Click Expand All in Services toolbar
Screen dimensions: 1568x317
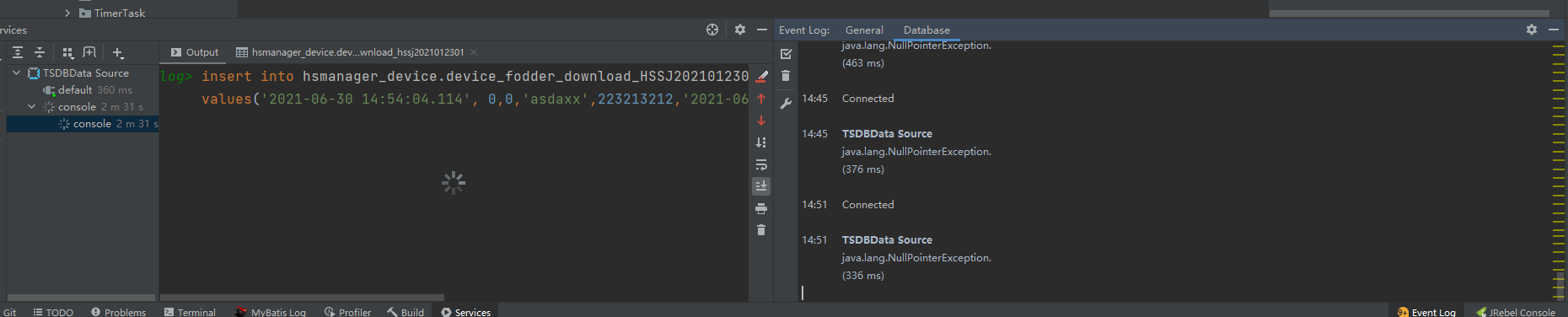(x=18, y=52)
